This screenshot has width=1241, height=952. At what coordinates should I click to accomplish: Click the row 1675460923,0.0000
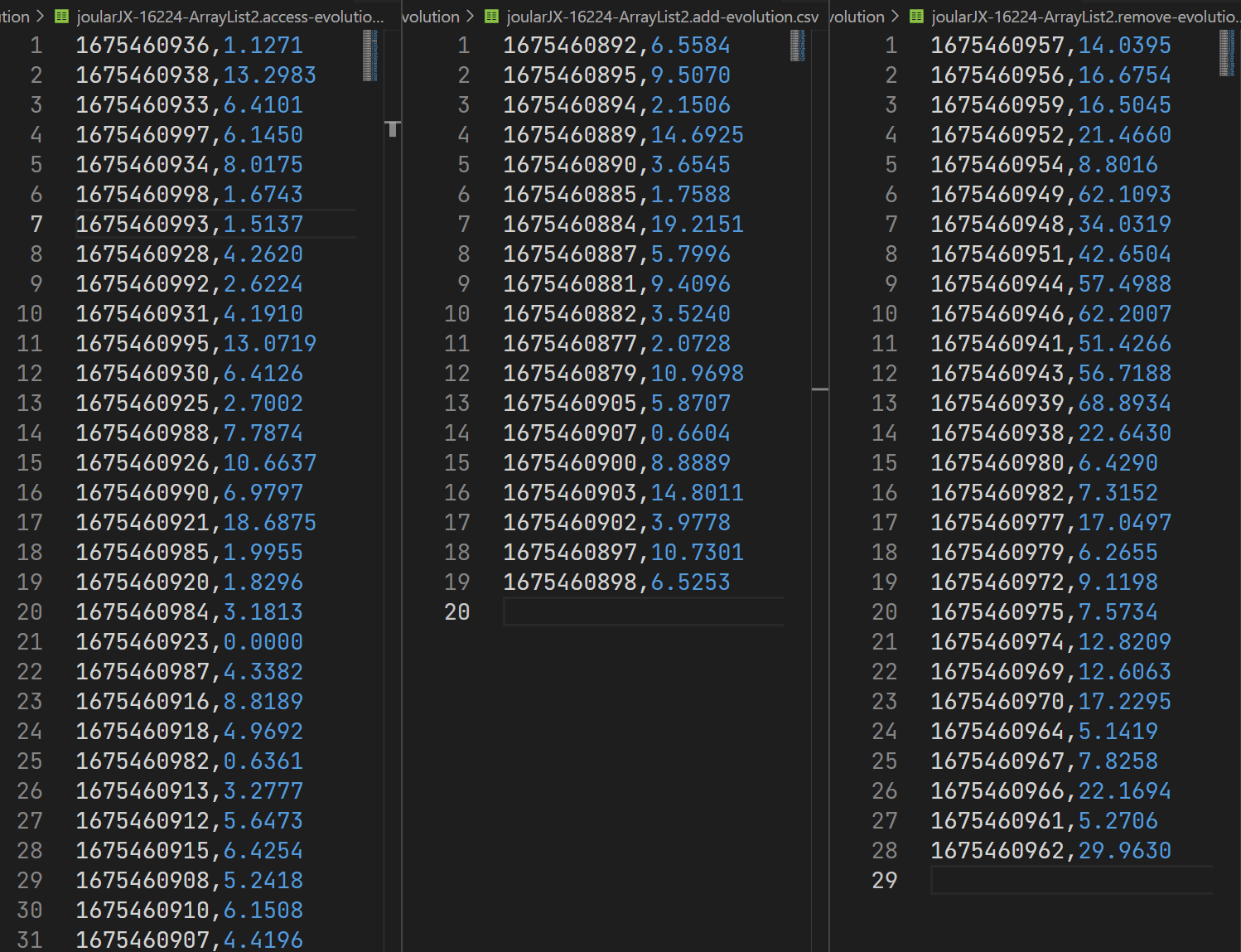(x=190, y=642)
